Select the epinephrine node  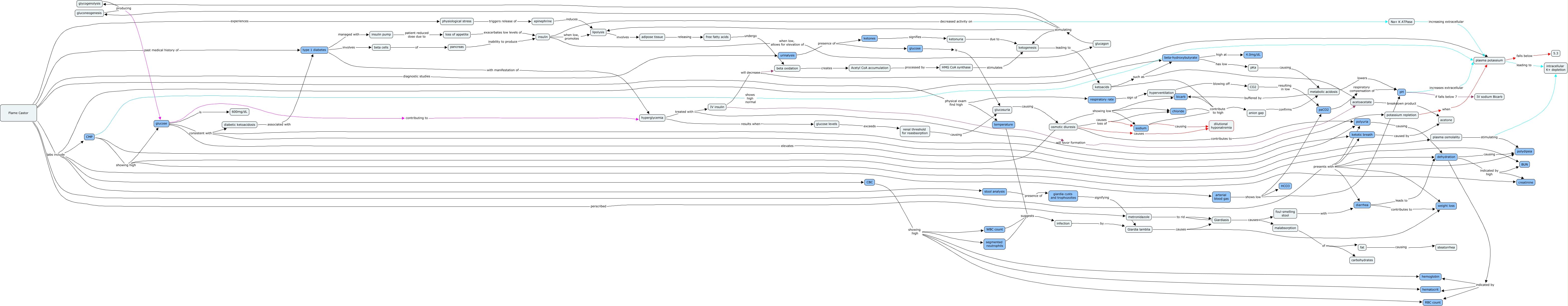point(542,21)
